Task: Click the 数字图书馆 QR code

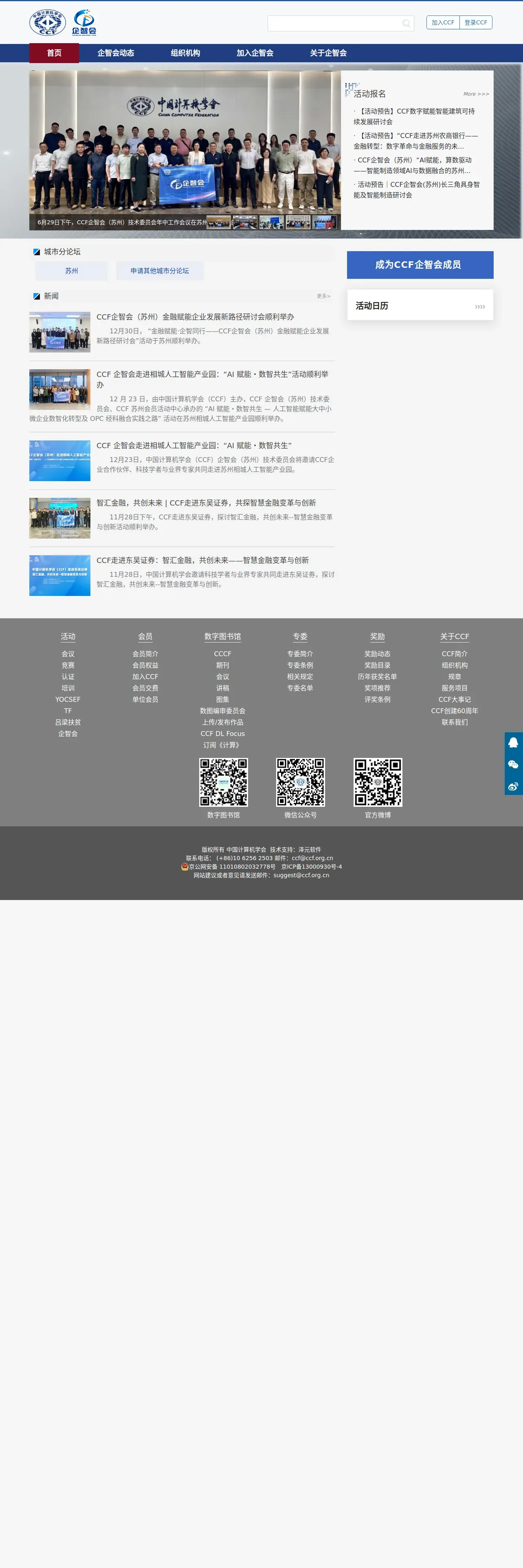Action: tap(224, 782)
